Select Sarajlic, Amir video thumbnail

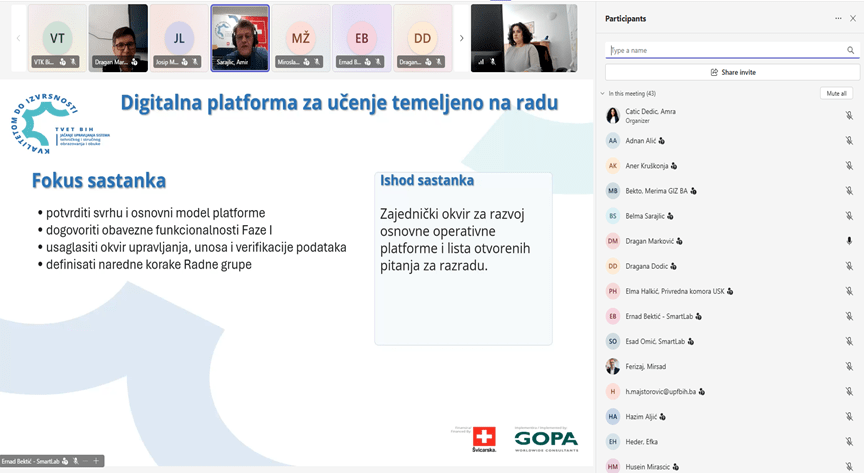pyautogui.click(x=240, y=38)
